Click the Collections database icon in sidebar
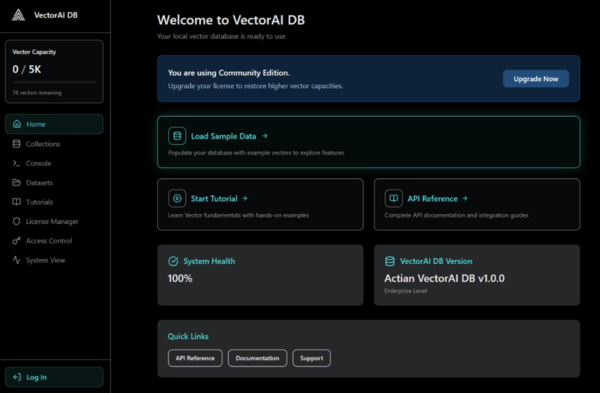Screen dimensions: 600x393 16,144
